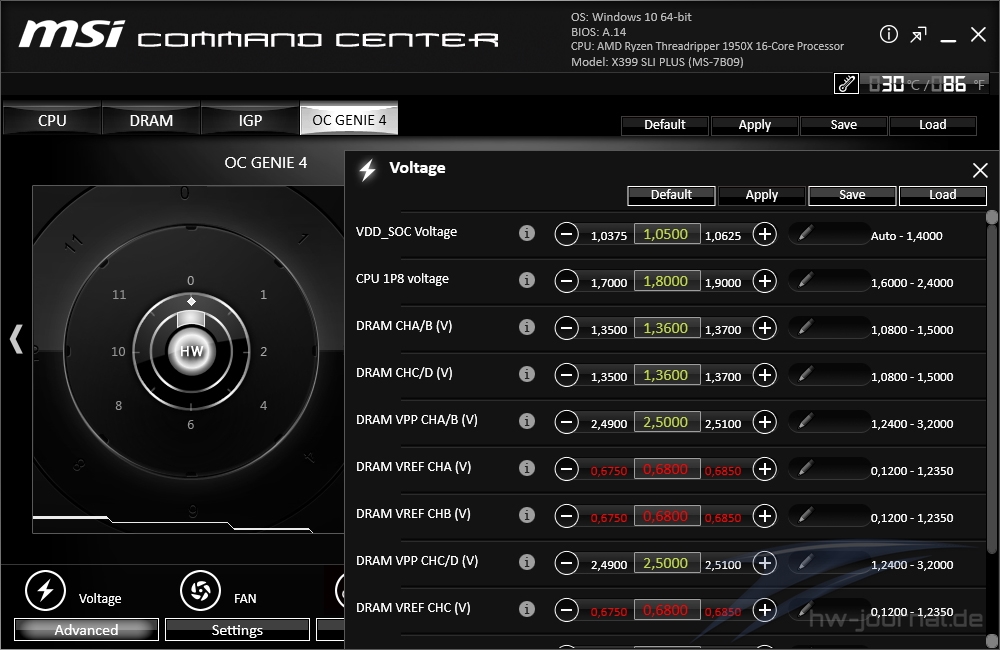The width and height of the screenshot is (1000, 650).
Task: Click Save in the top toolbar
Action: [844, 125]
